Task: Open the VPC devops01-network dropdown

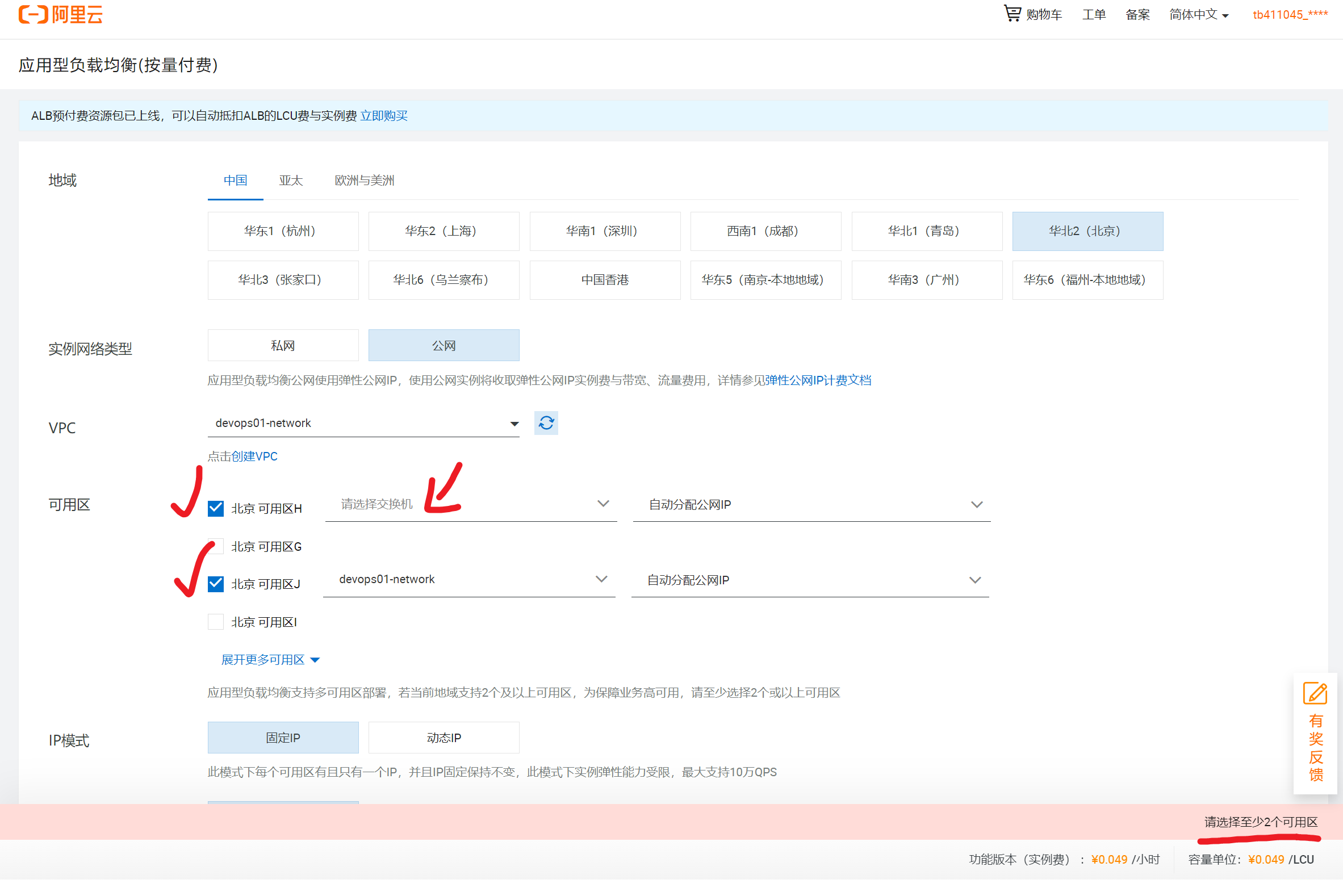Action: click(363, 424)
